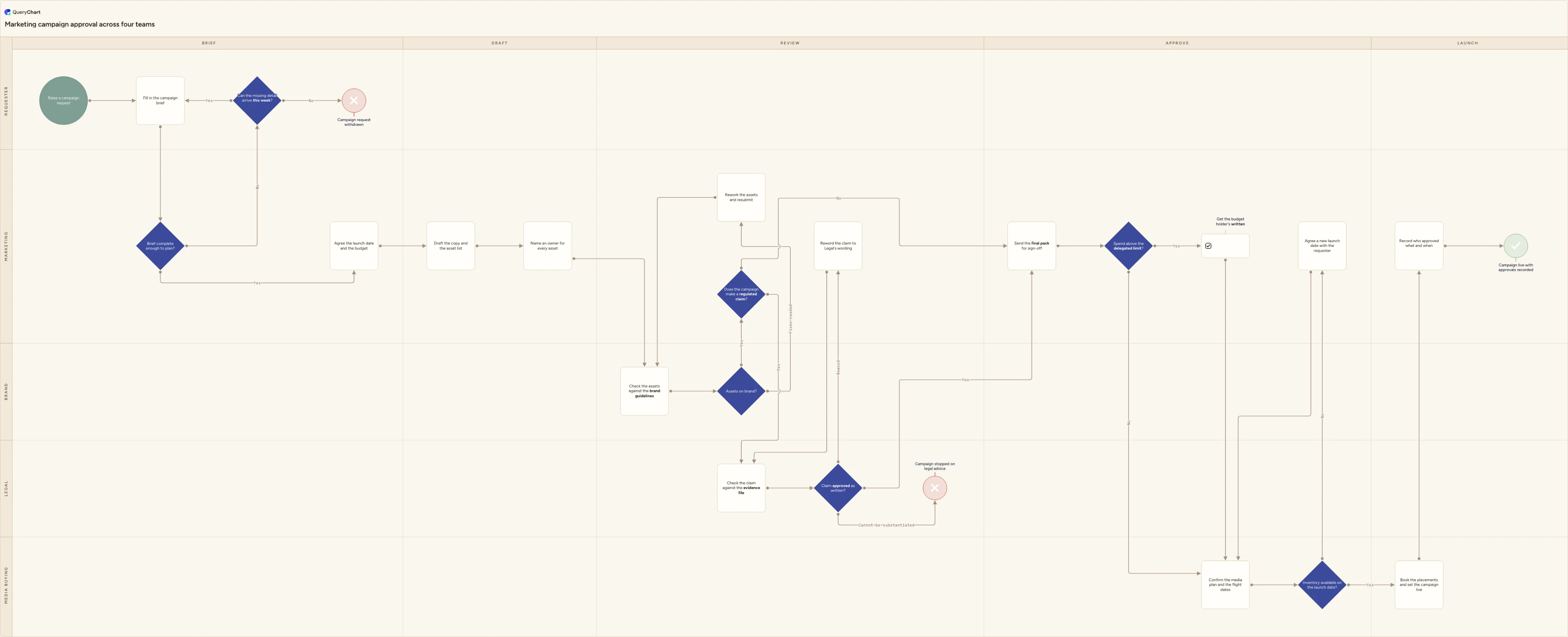Image resolution: width=1568 pixels, height=637 pixels.
Task: Click the 'Campaign request withdrawn' red X end node
Action: 354,100
